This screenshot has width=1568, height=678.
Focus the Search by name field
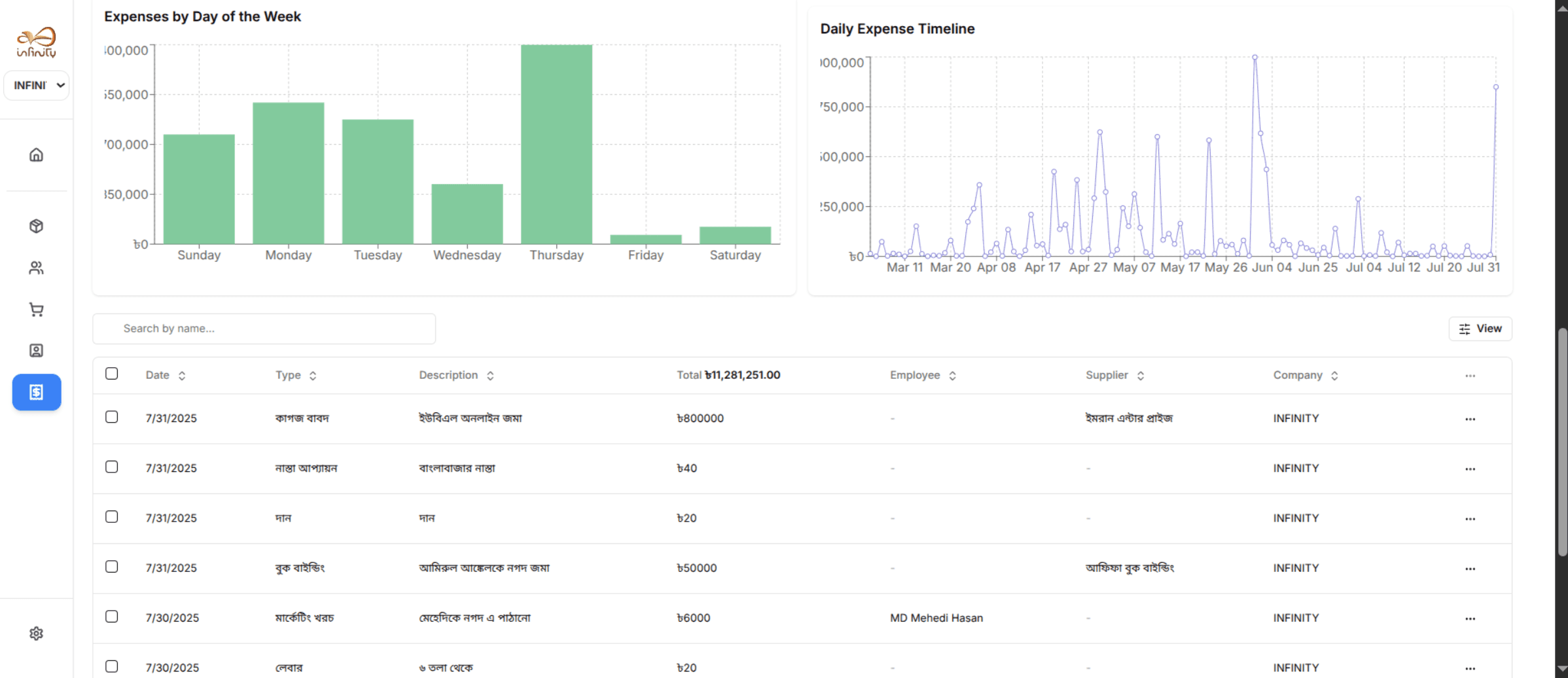click(264, 329)
